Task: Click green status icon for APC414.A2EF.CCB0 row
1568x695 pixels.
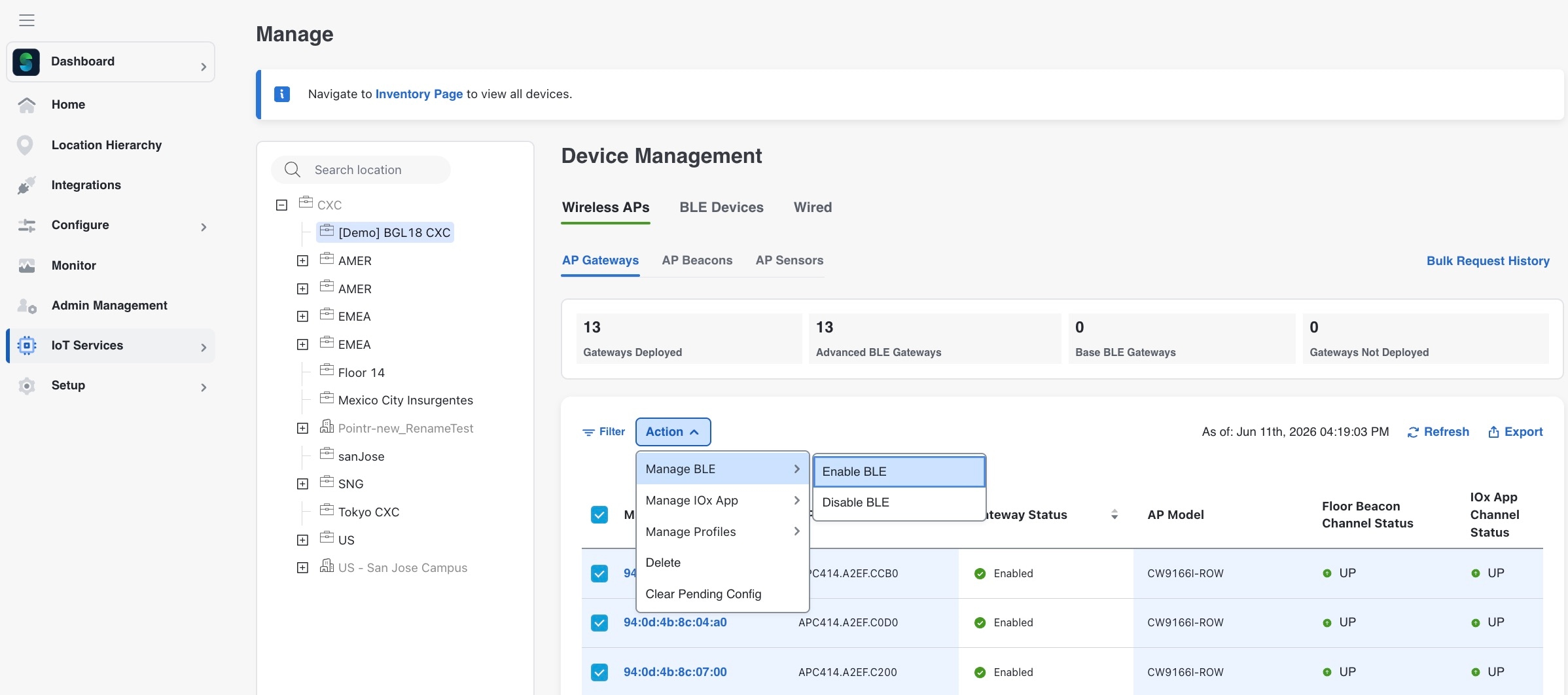Action: click(x=980, y=574)
